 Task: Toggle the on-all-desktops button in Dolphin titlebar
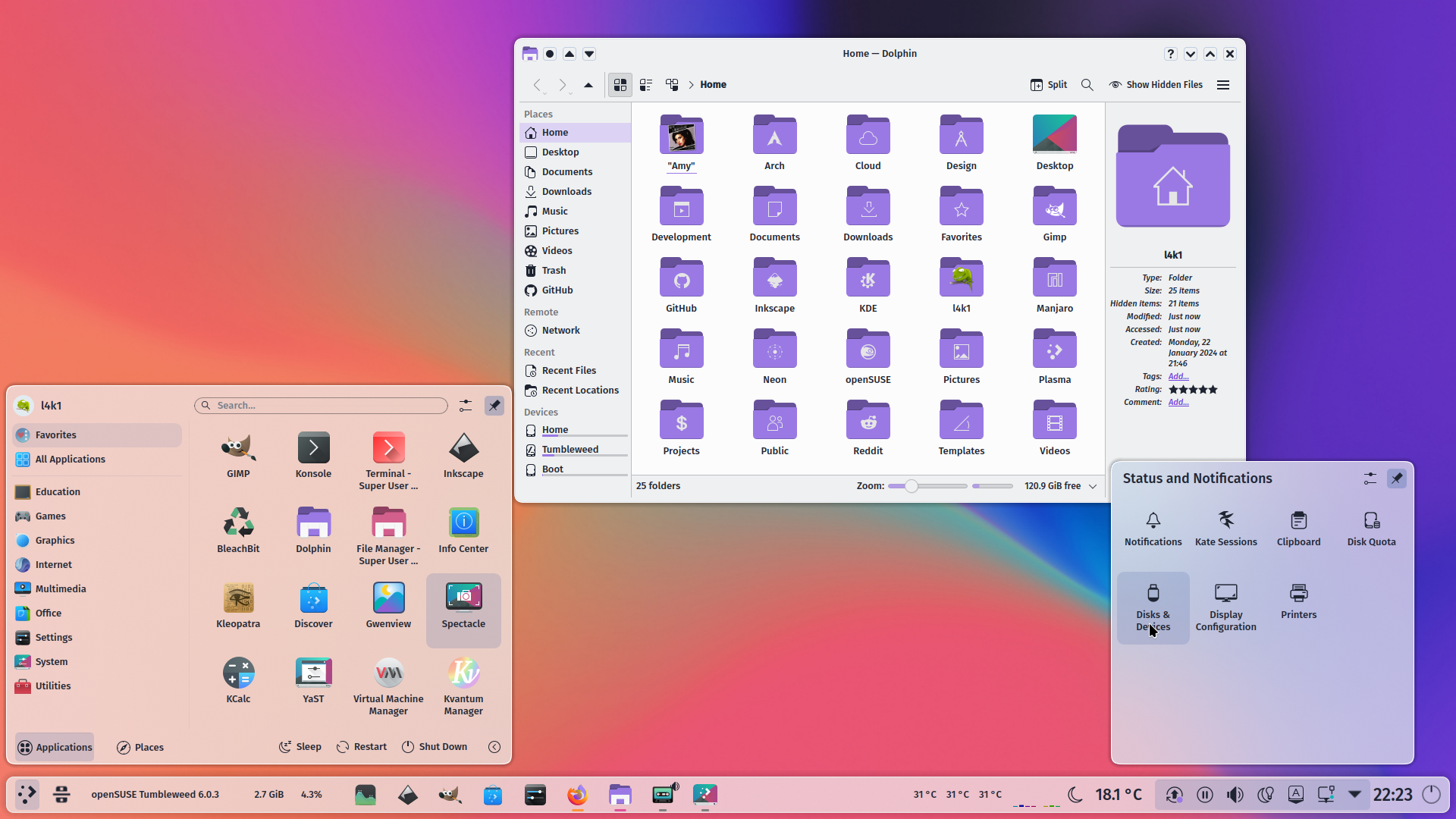click(550, 54)
